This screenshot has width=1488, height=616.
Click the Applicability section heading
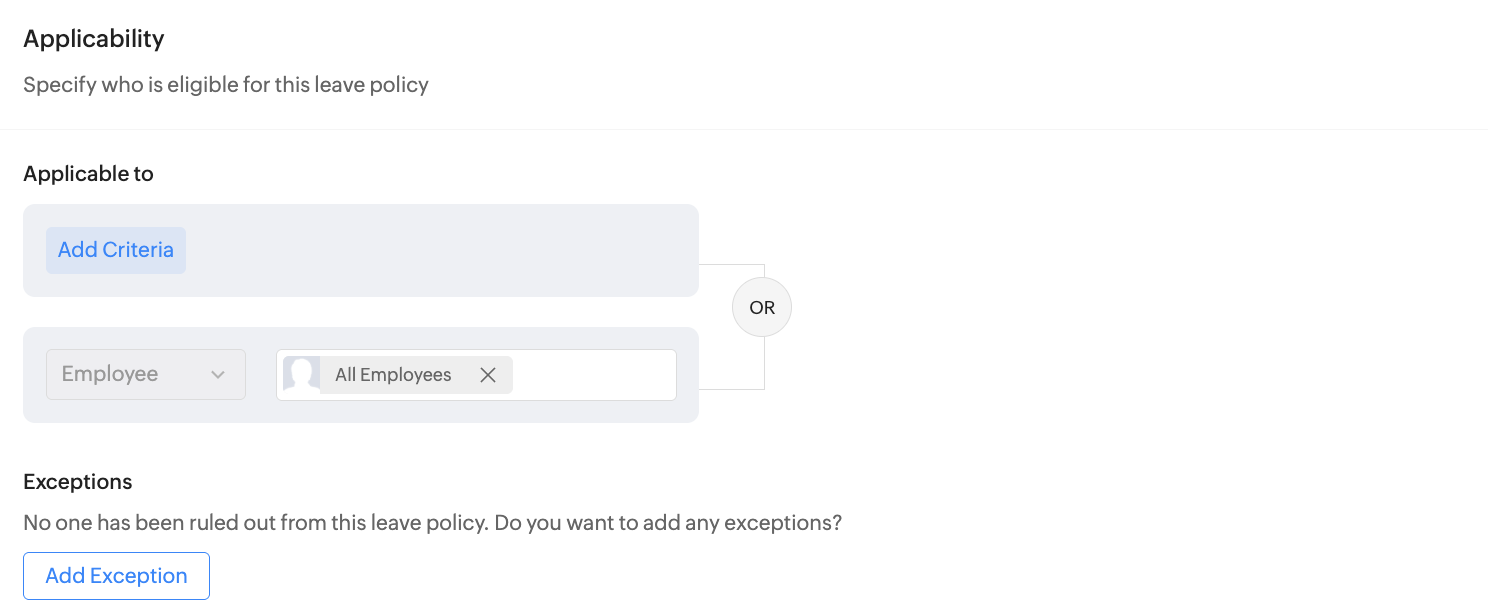tap(94, 39)
